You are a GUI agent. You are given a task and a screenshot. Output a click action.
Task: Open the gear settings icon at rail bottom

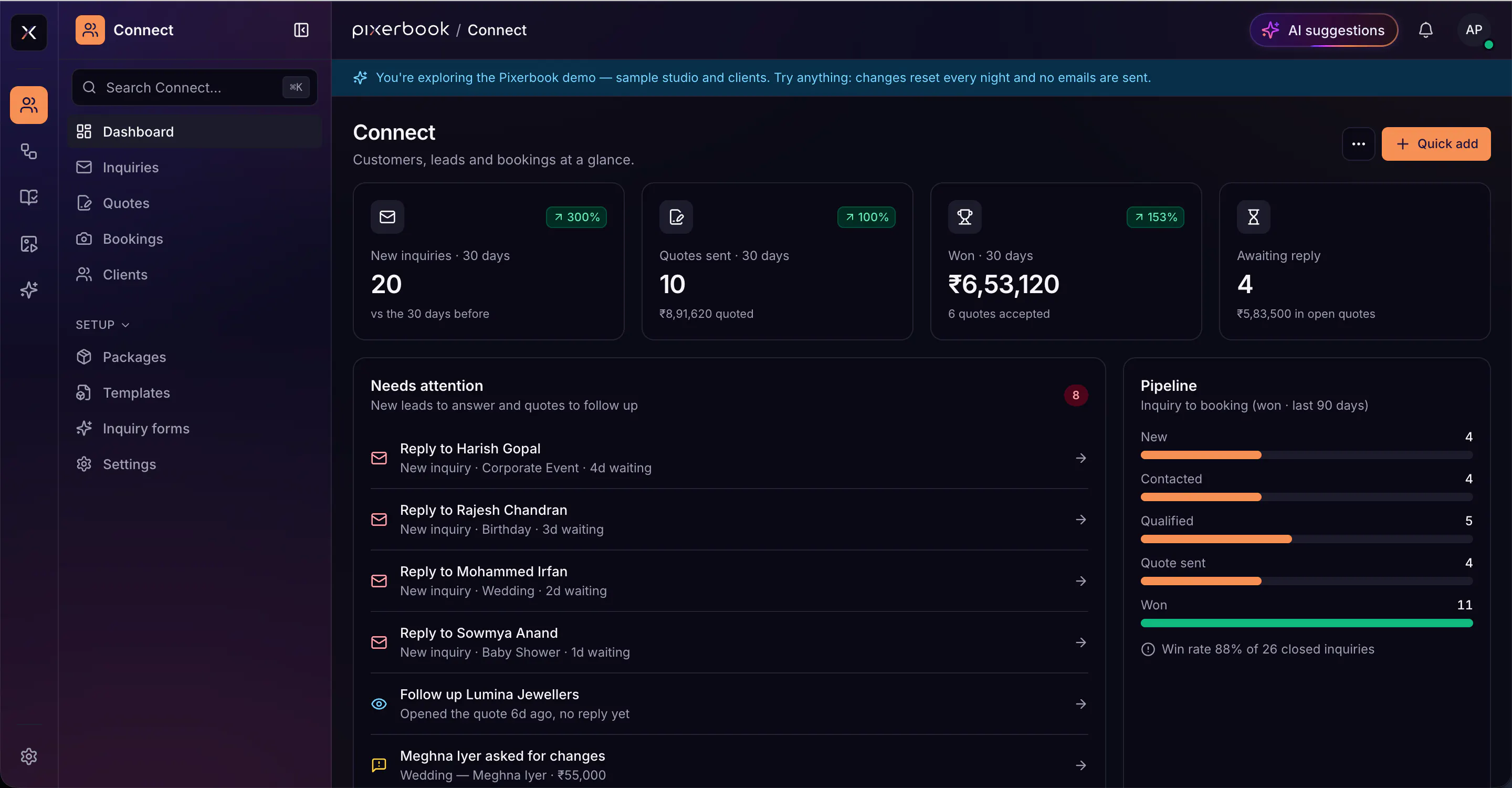29,756
